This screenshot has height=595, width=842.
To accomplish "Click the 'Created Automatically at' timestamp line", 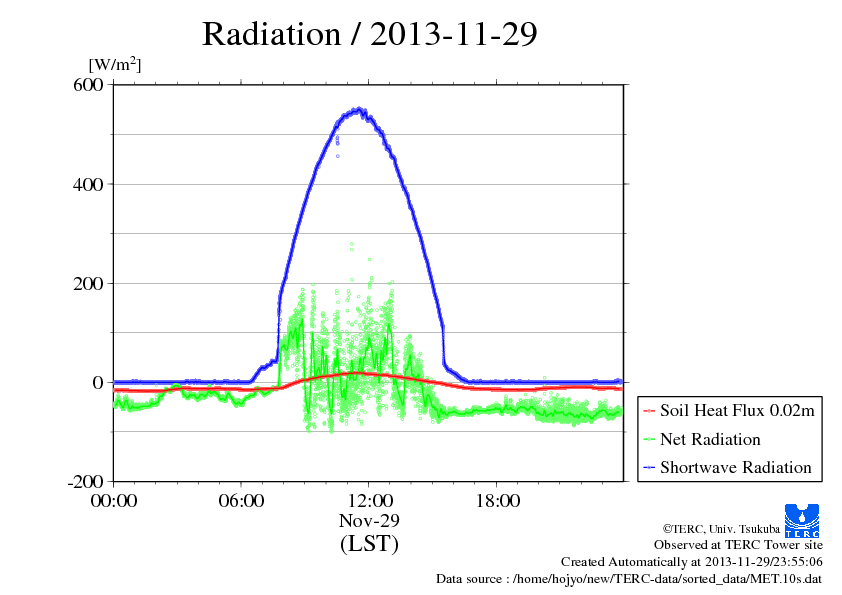I will [x=692, y=562].
